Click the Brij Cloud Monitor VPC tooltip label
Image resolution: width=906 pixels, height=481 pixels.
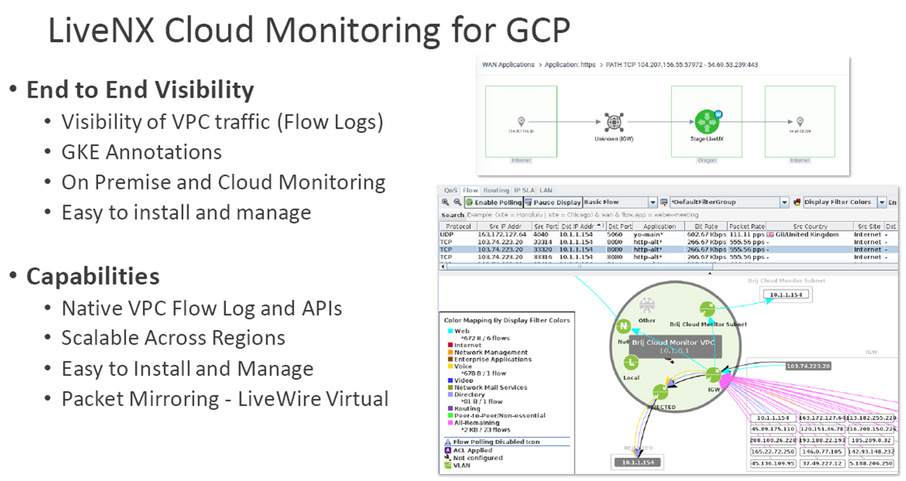[673, 346]
